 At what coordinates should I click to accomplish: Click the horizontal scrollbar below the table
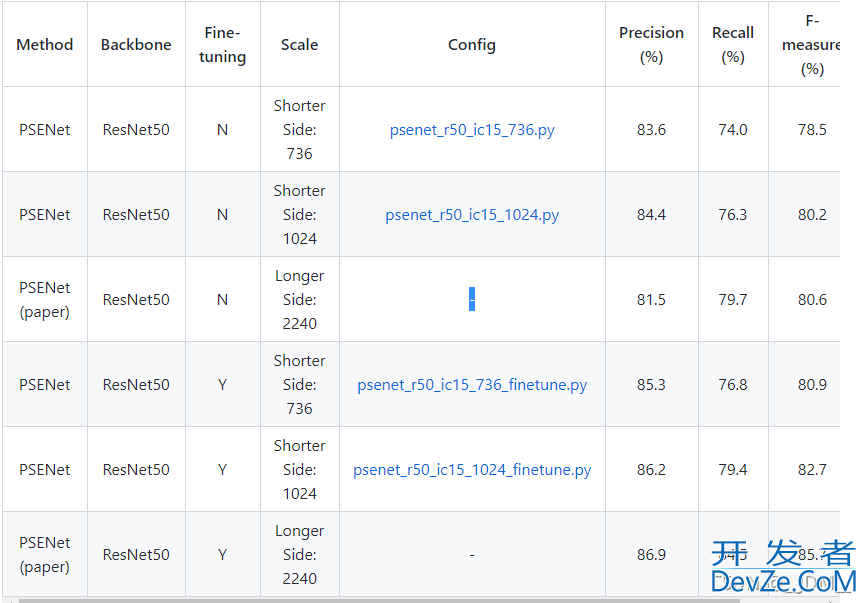point(379,600)
